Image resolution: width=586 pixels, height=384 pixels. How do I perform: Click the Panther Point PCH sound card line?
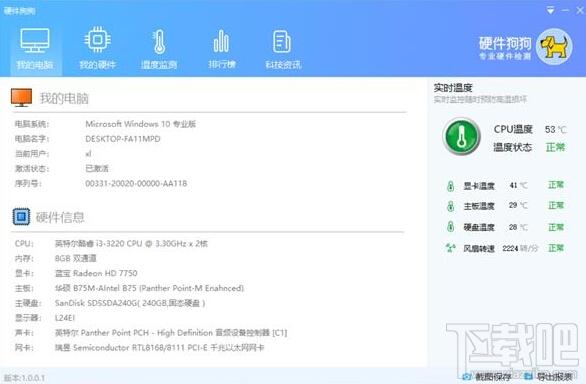coord(171,332)
